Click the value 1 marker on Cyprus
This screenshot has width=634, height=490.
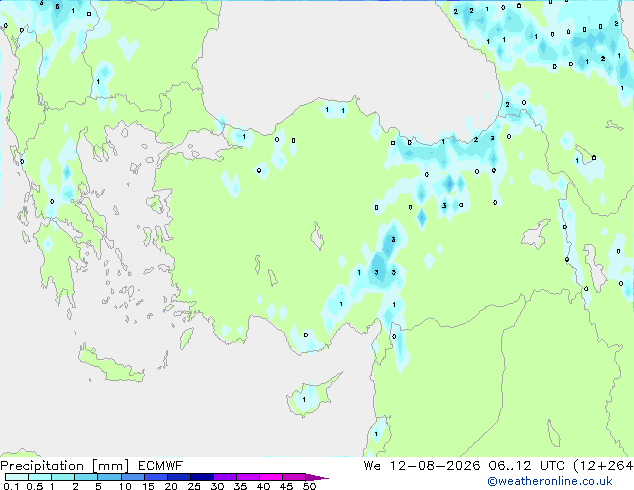point(304,400)
